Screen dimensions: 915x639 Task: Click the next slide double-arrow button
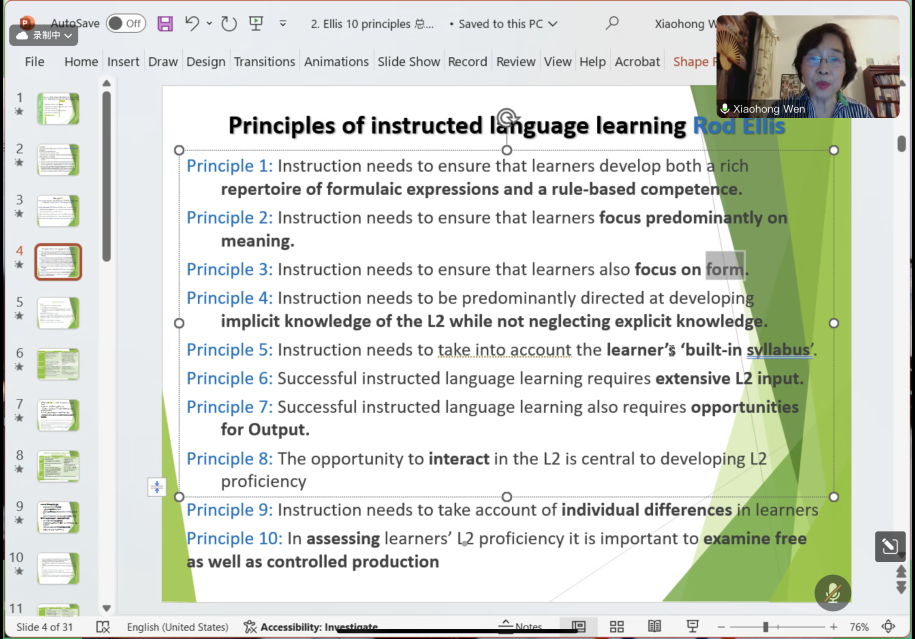pyautogui.click(x=901, y=587)
